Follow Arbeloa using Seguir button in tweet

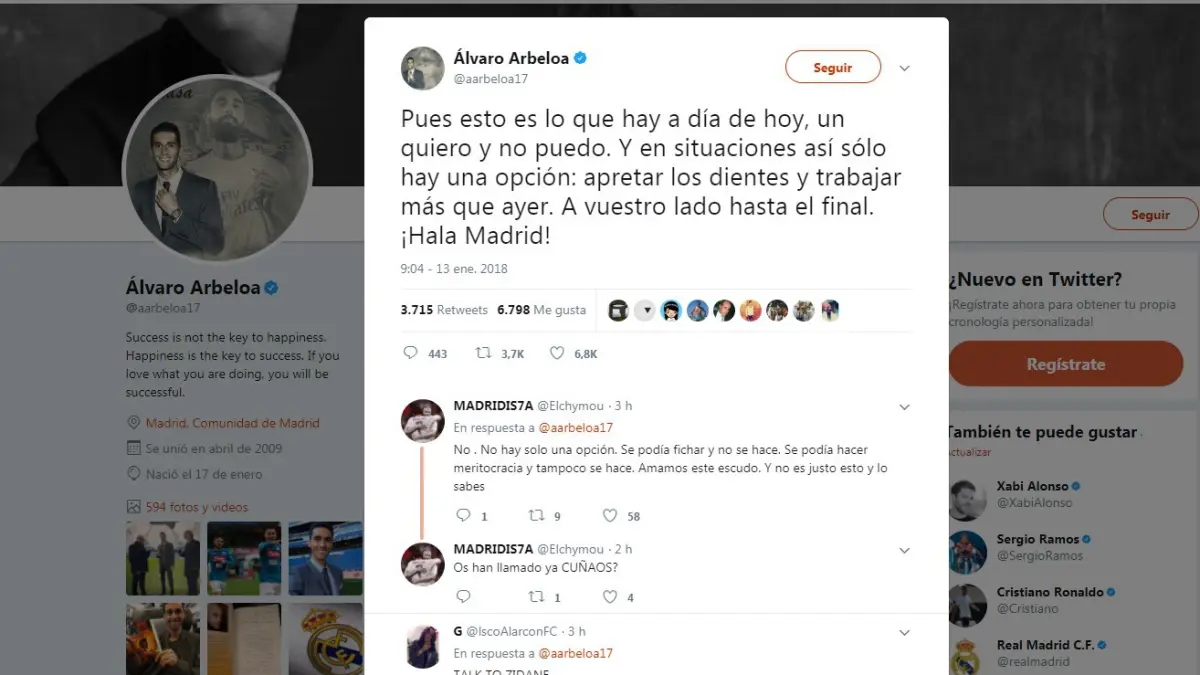coord(833,67)
